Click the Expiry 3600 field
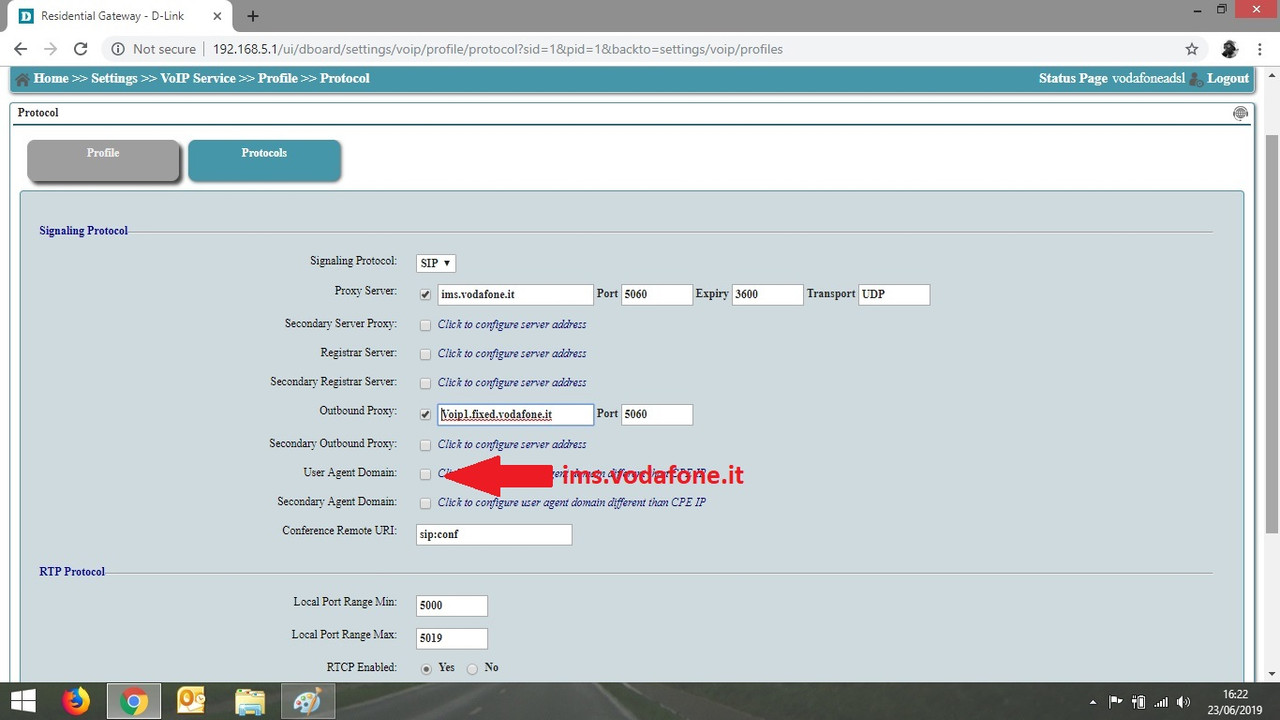The height and width of the screenshot is (720, 1280). click(767, 295)
